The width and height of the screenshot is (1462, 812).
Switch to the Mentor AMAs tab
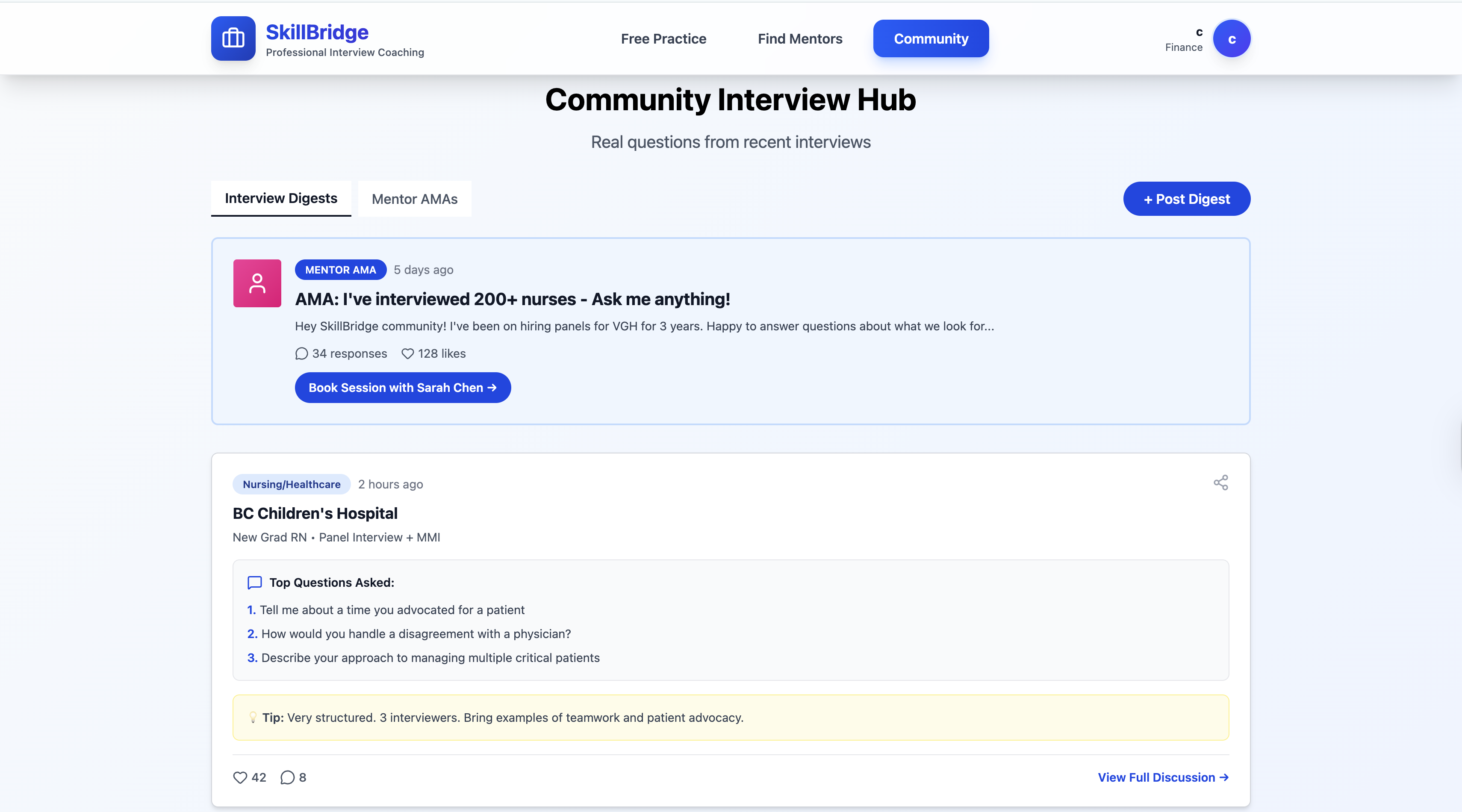pyautogui.click(x=414, y=199)
